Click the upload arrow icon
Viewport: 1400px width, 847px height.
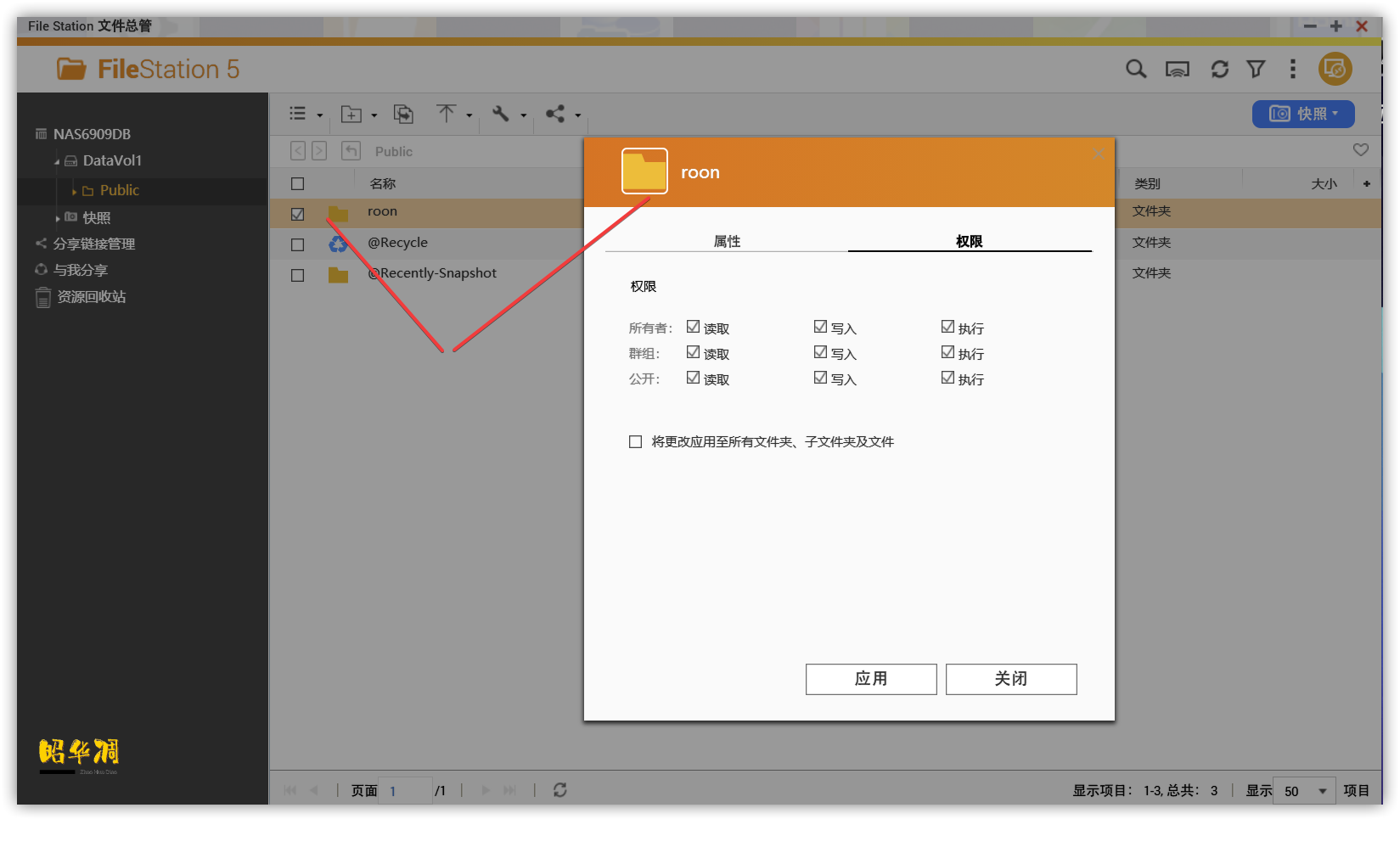(446, 114)
